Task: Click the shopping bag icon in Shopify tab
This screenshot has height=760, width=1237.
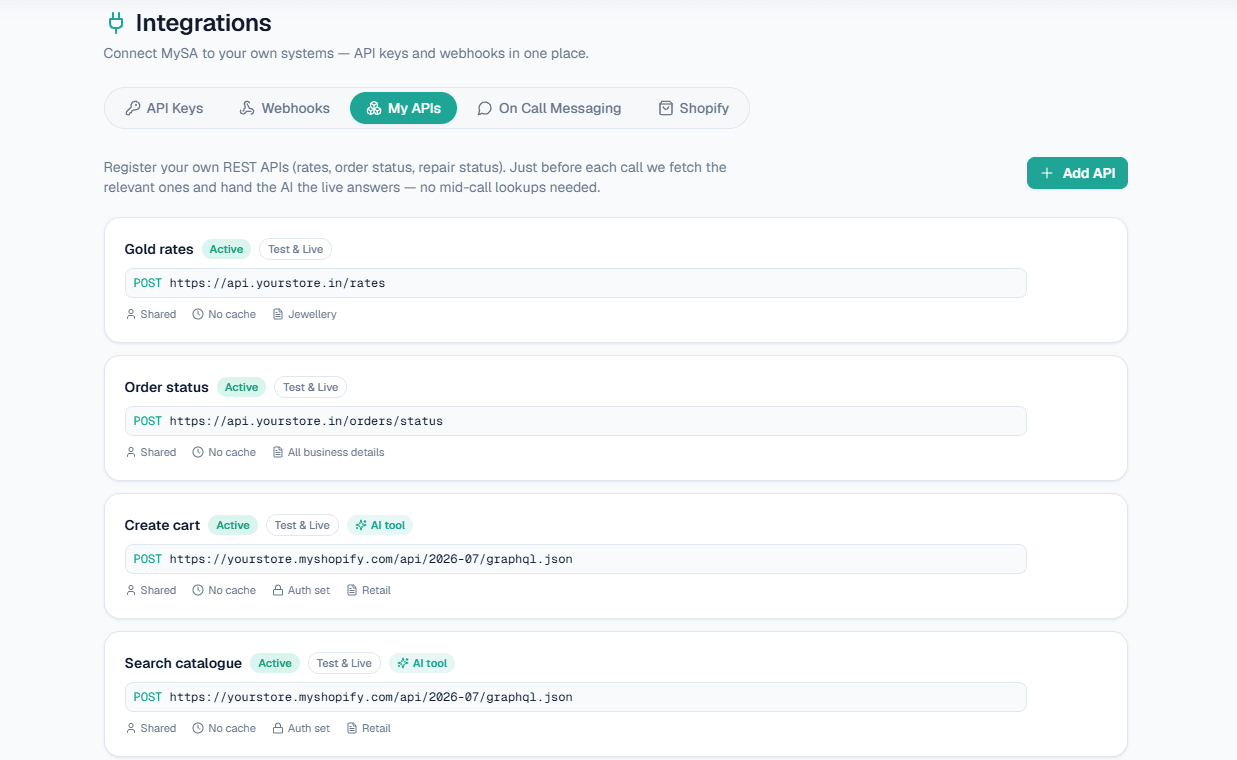Action: coord(666,108)
